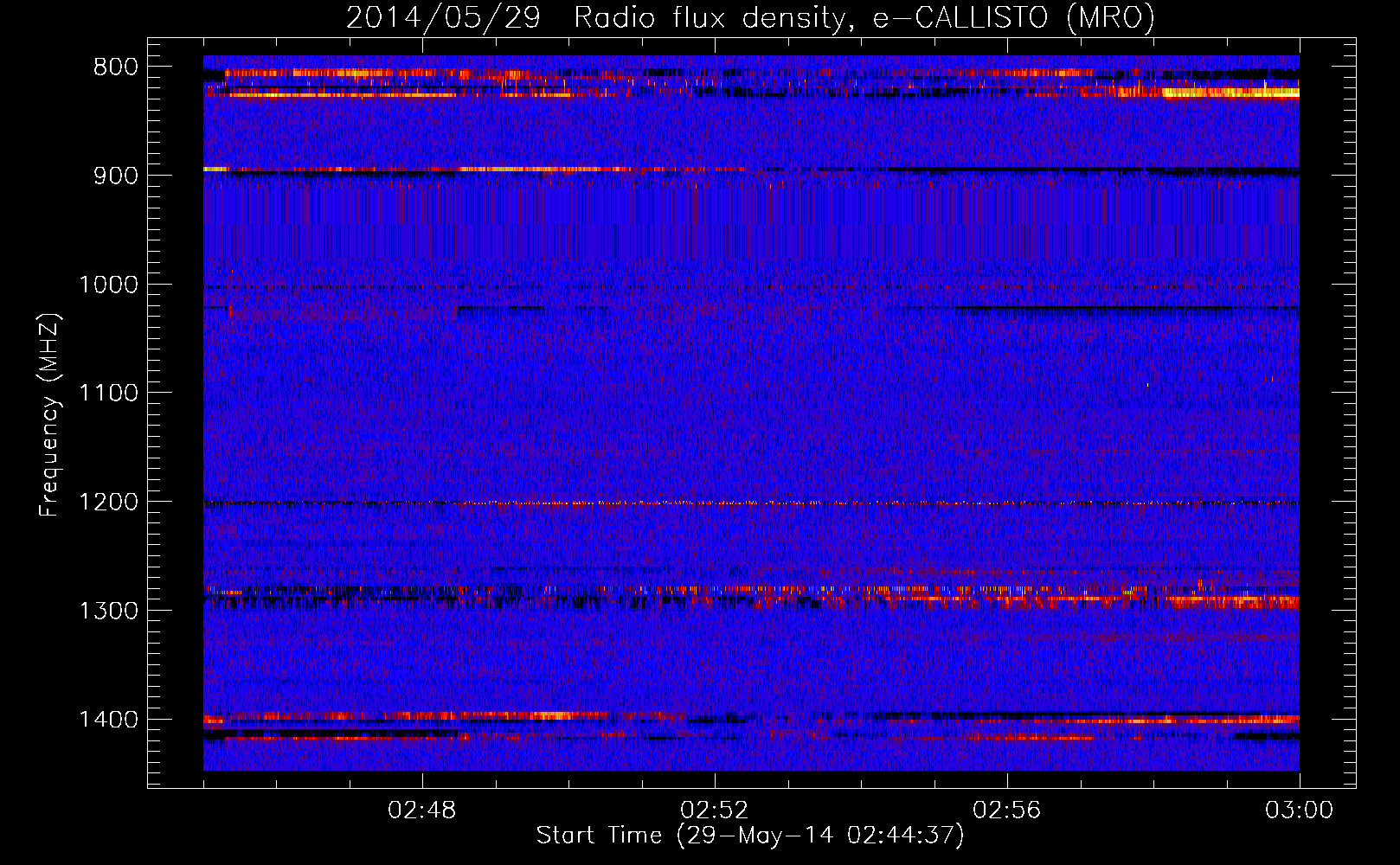The height and width of the screenshot is (865, 1400).
Task: Click the 1100 frequency tick label
Action: (108, 394)
